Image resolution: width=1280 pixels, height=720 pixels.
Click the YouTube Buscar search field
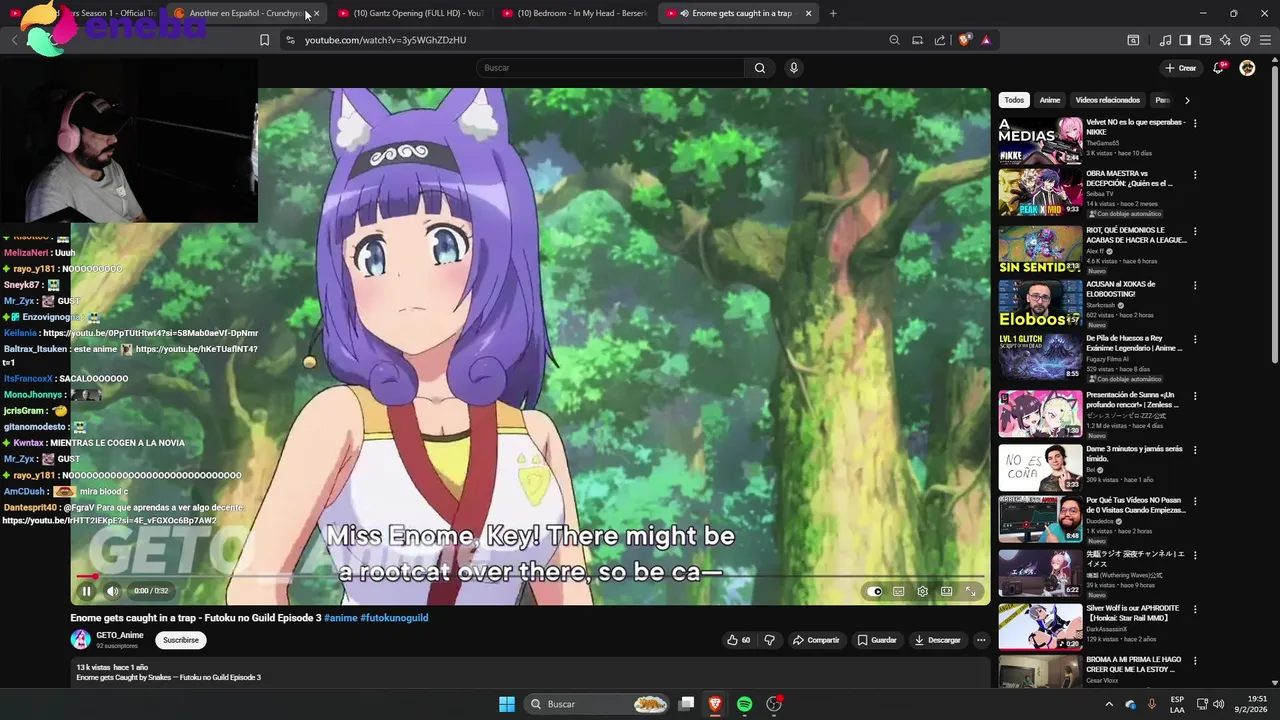click(610, 68)
